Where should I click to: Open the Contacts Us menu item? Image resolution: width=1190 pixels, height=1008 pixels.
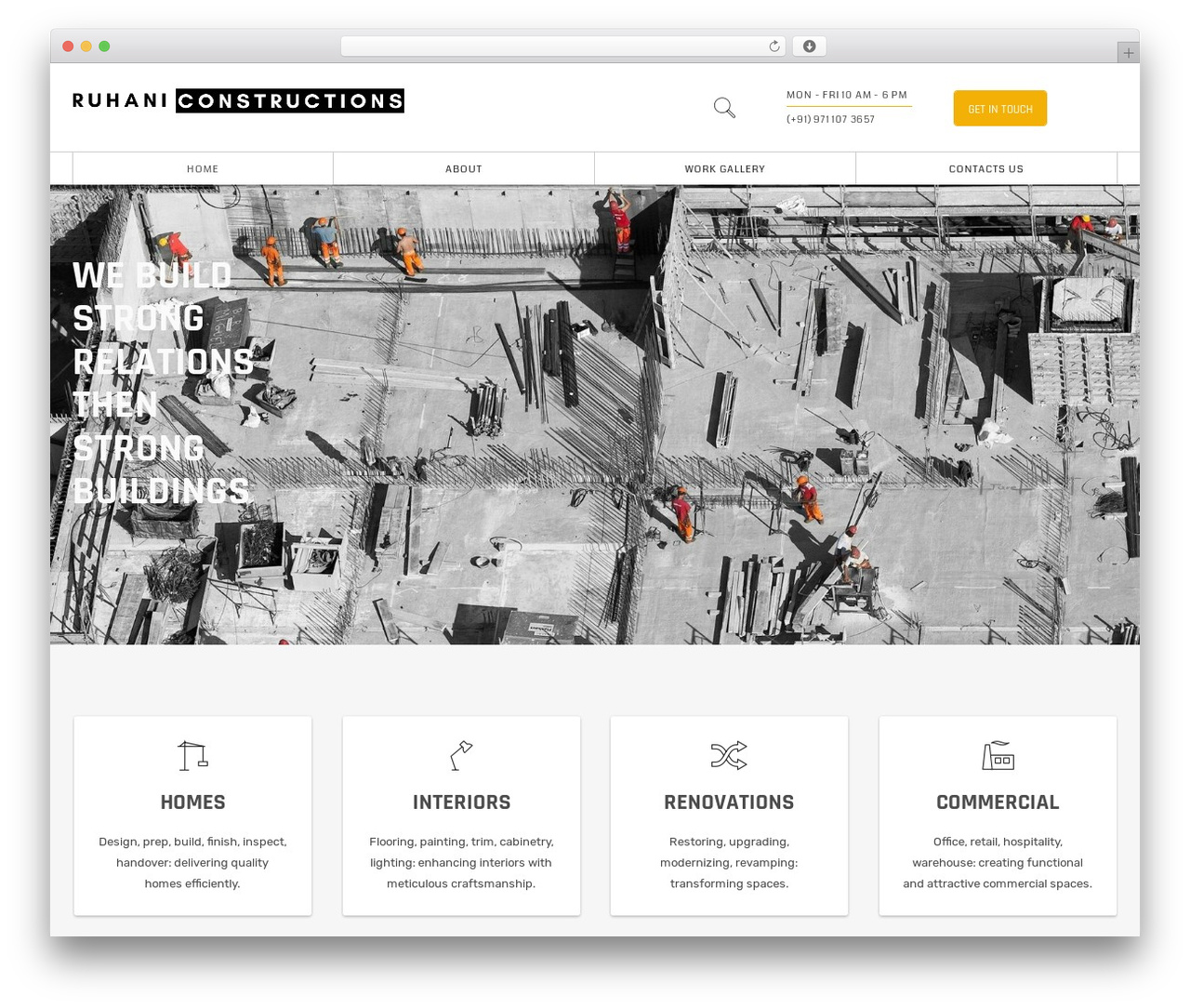(986, 169)
